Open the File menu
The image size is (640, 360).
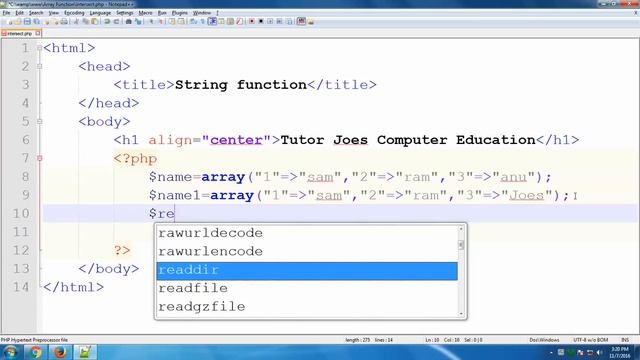point(6,13)
